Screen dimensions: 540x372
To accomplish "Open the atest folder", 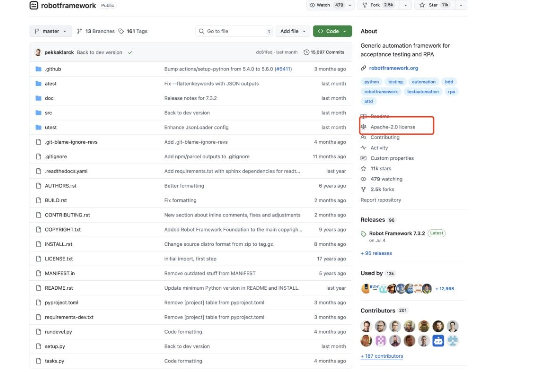I will tap(50, 84).
